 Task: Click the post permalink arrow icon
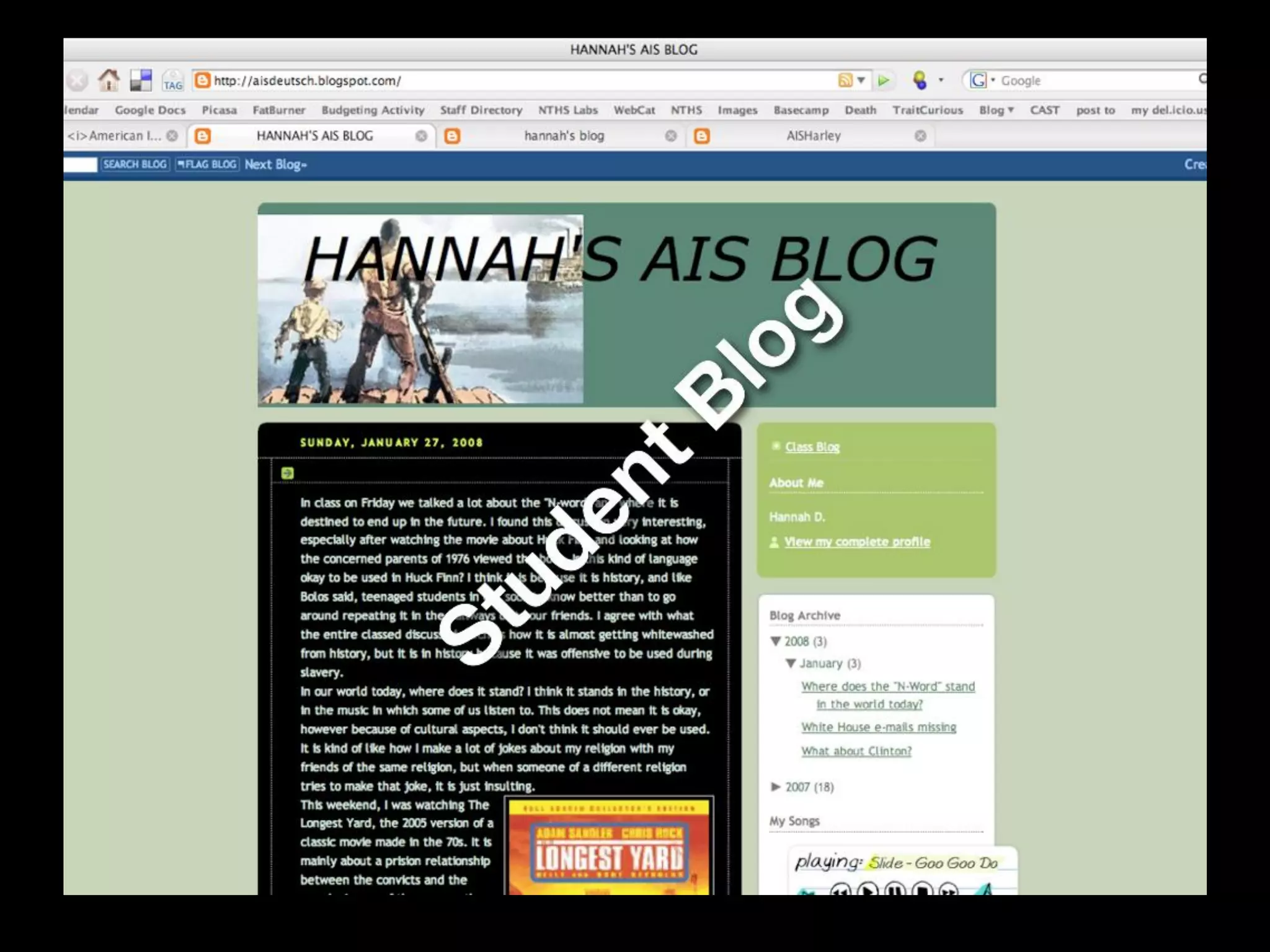[287, 474]
